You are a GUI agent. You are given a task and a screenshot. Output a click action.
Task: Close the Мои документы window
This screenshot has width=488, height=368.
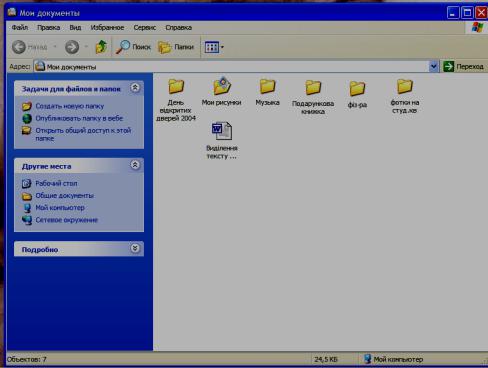pos(481,13)
